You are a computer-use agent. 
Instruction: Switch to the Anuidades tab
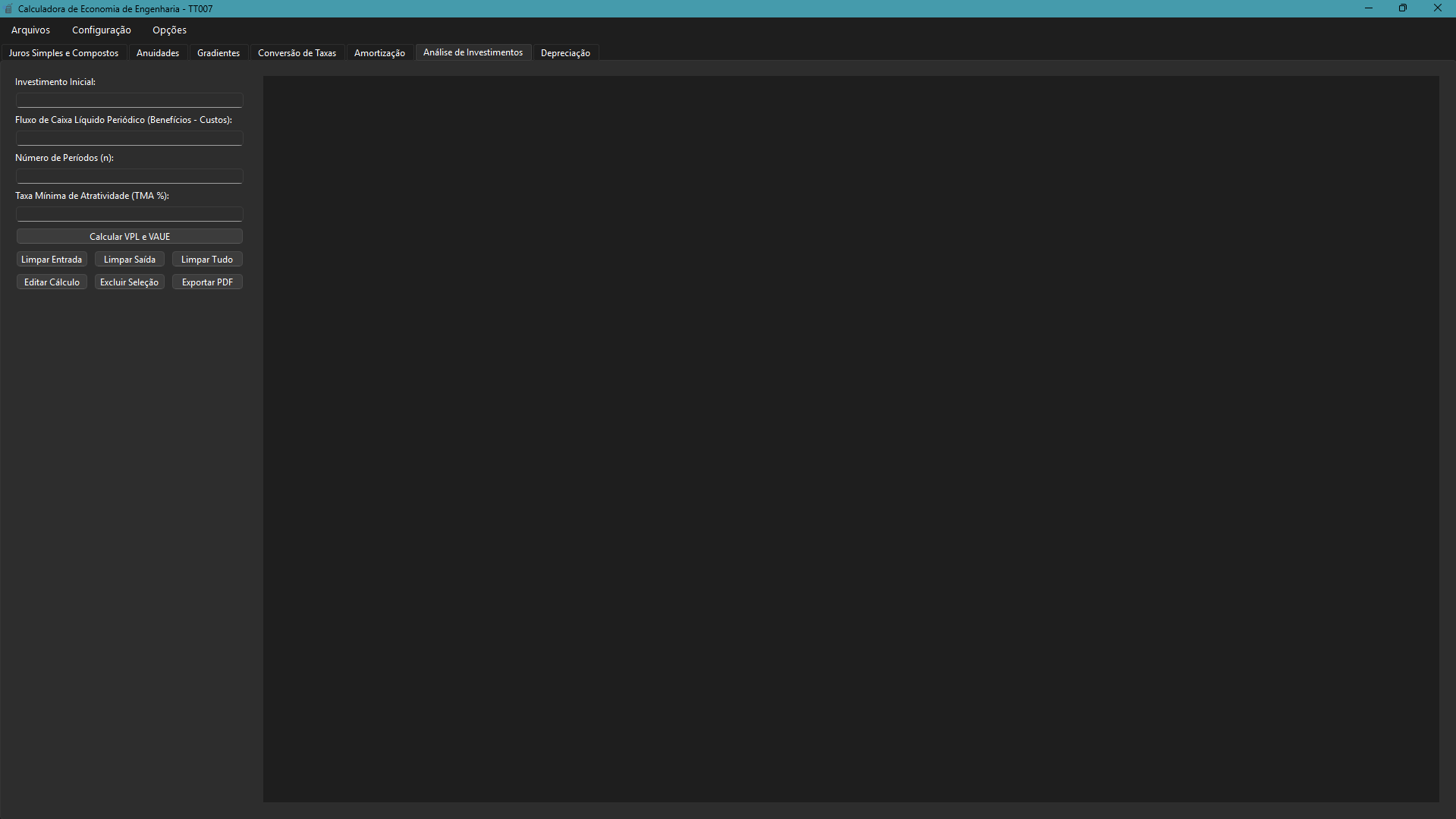tap(158, 53)
